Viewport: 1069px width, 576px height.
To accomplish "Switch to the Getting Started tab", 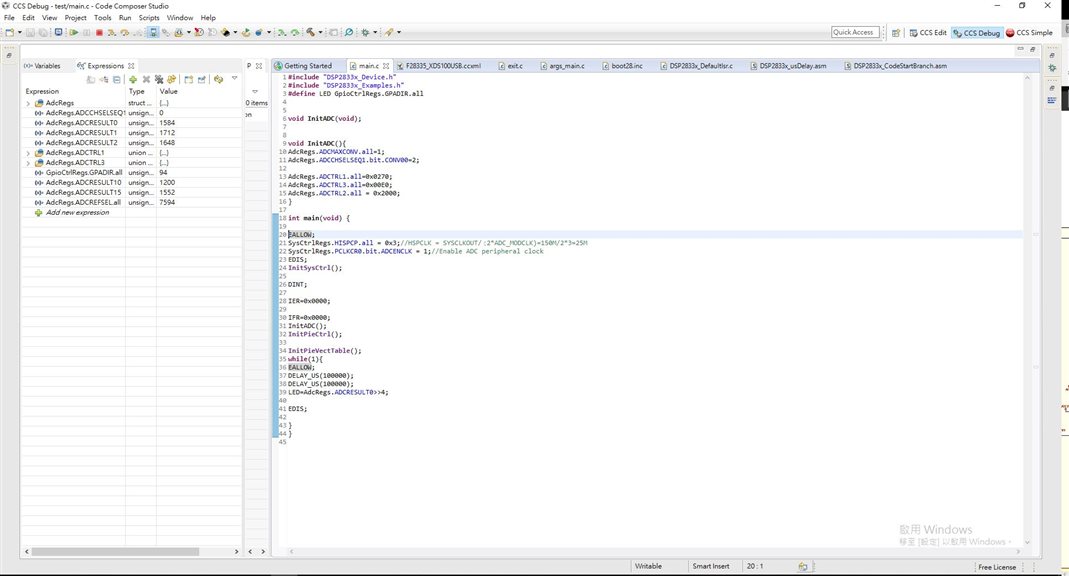I will [x=303, y=66].
